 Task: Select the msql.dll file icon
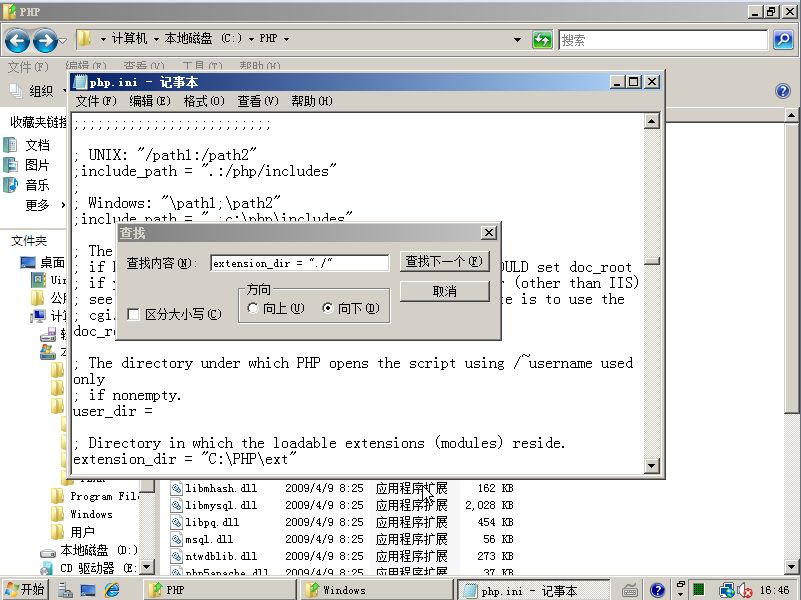click(177, 539)
